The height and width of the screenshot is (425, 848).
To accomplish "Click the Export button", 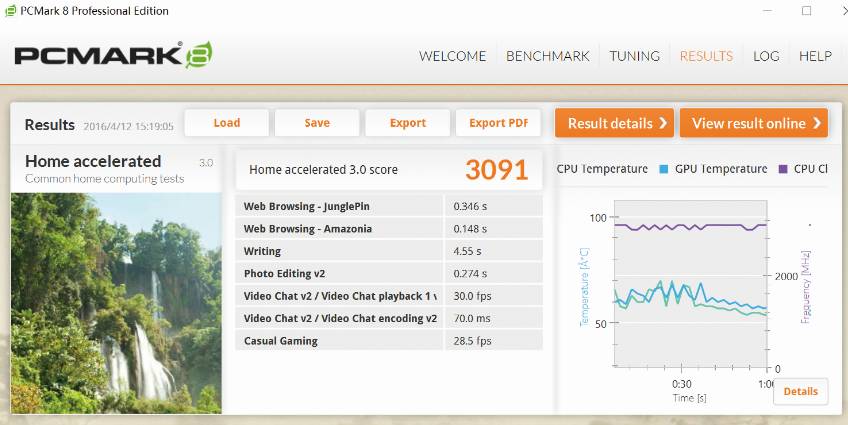I will coord(408,123).
